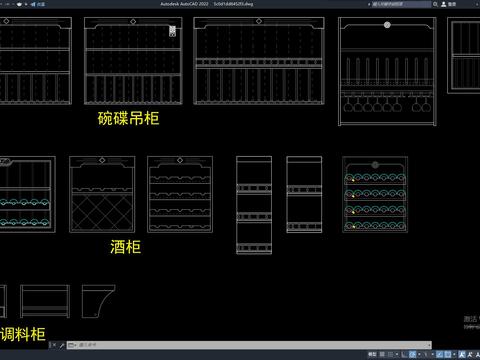480x360 pixels.
Task: Open command line customize wrench icon
Action: pos(62,345)
